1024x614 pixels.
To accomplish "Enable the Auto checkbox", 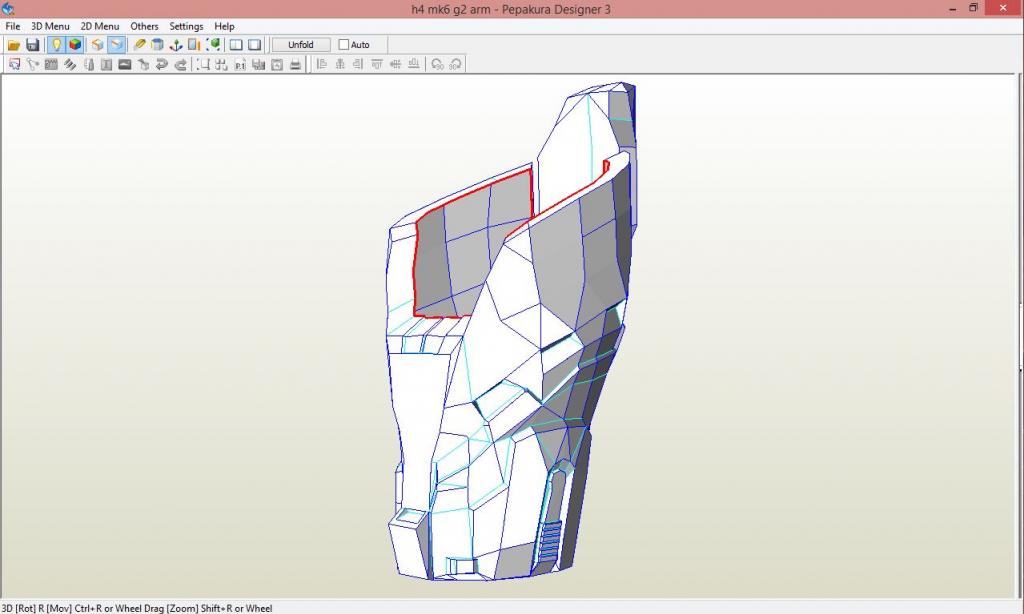I will pyautogui.click(x=344, y=44).
